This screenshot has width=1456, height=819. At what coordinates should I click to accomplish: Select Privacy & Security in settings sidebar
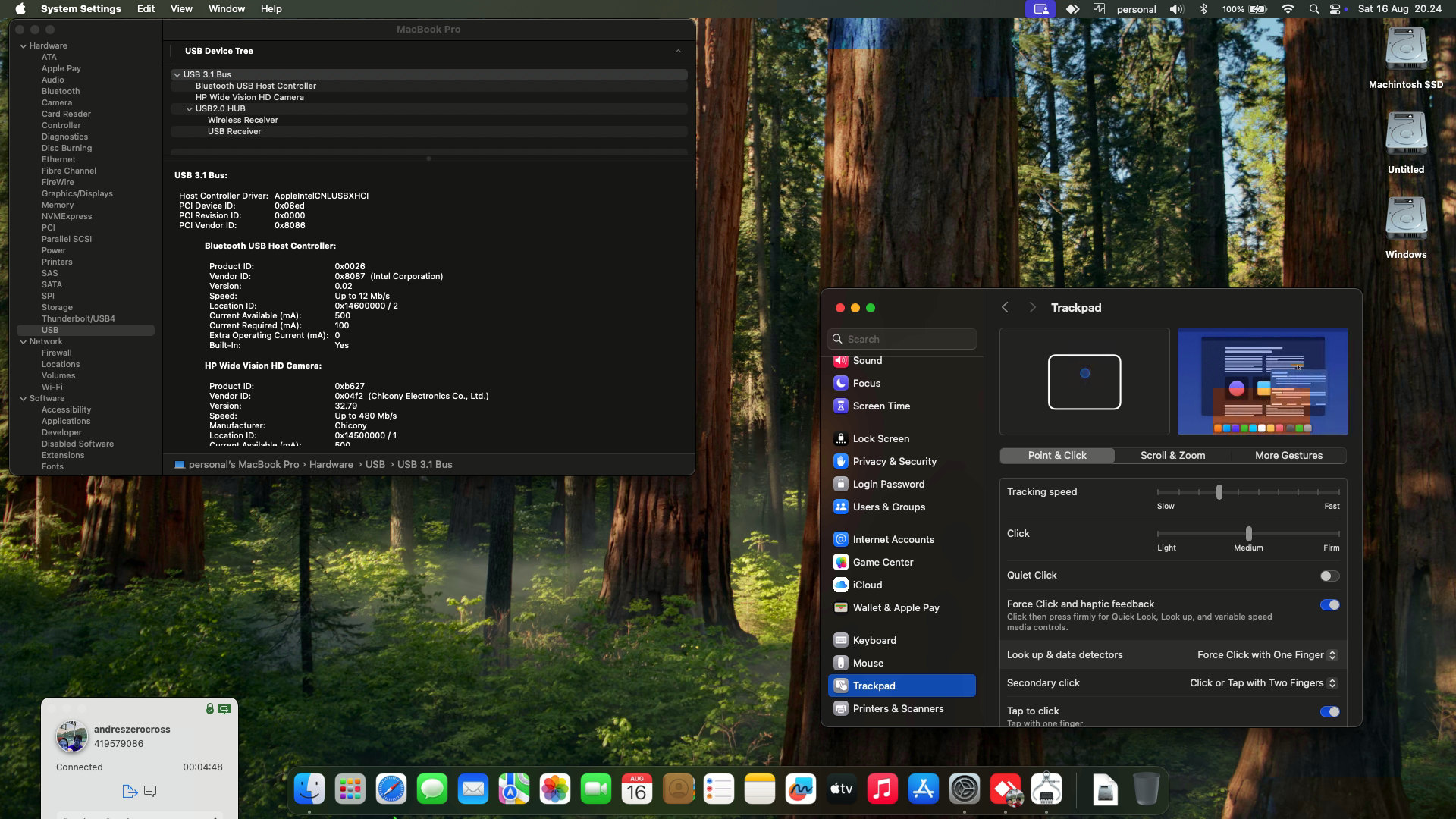pyautogui.click(x=894, y=461)
